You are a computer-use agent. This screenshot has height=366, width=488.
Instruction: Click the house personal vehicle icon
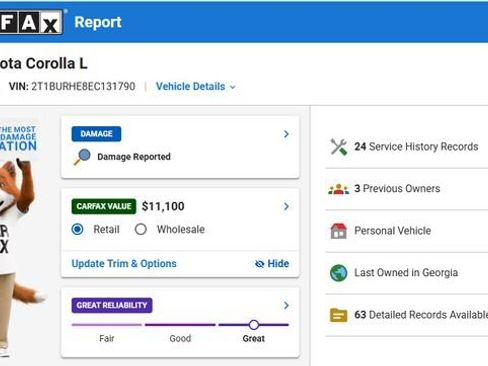tap(339, 231)
